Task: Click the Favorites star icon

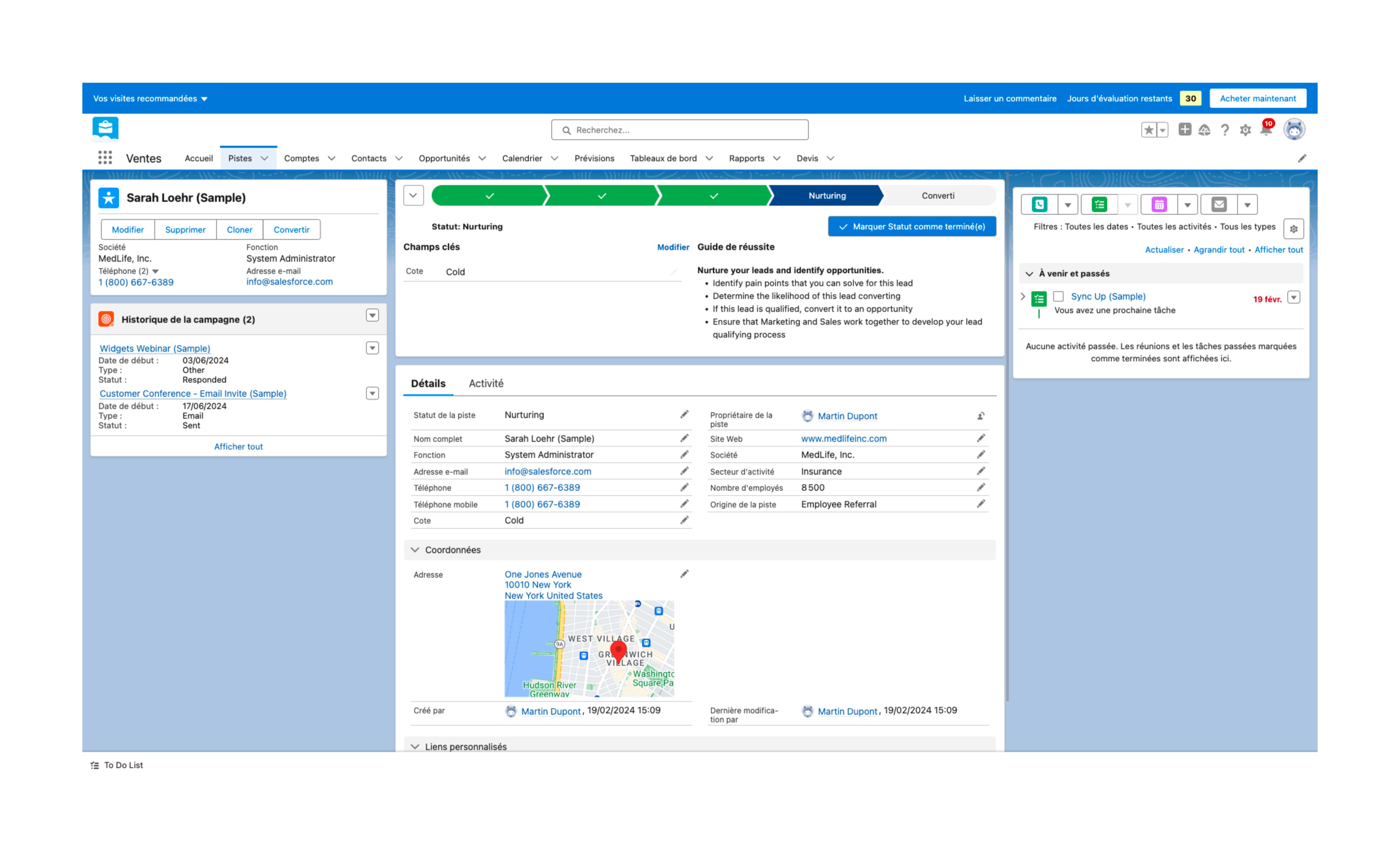Action: [1148, 130]
